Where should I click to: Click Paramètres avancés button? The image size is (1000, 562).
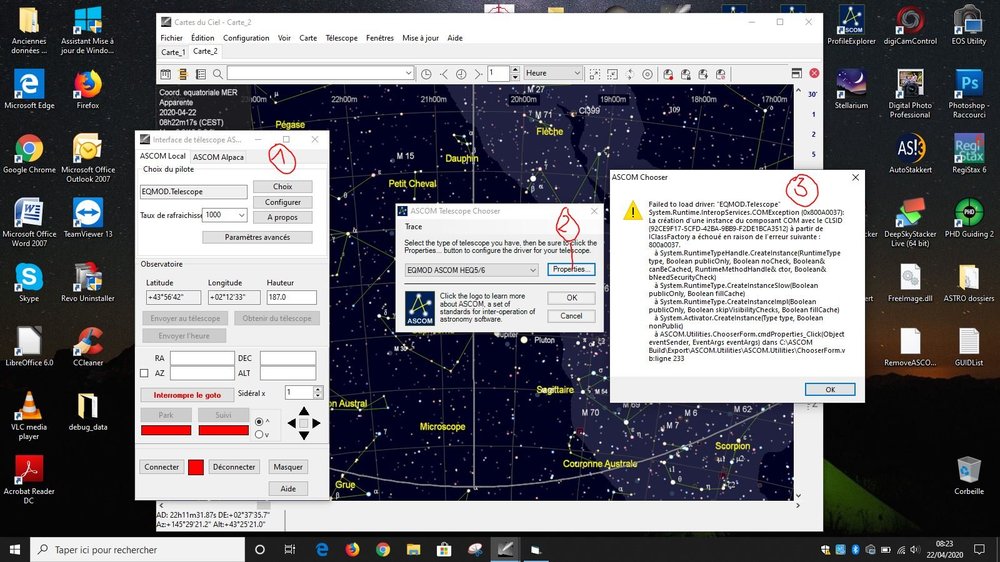[257, 237]
